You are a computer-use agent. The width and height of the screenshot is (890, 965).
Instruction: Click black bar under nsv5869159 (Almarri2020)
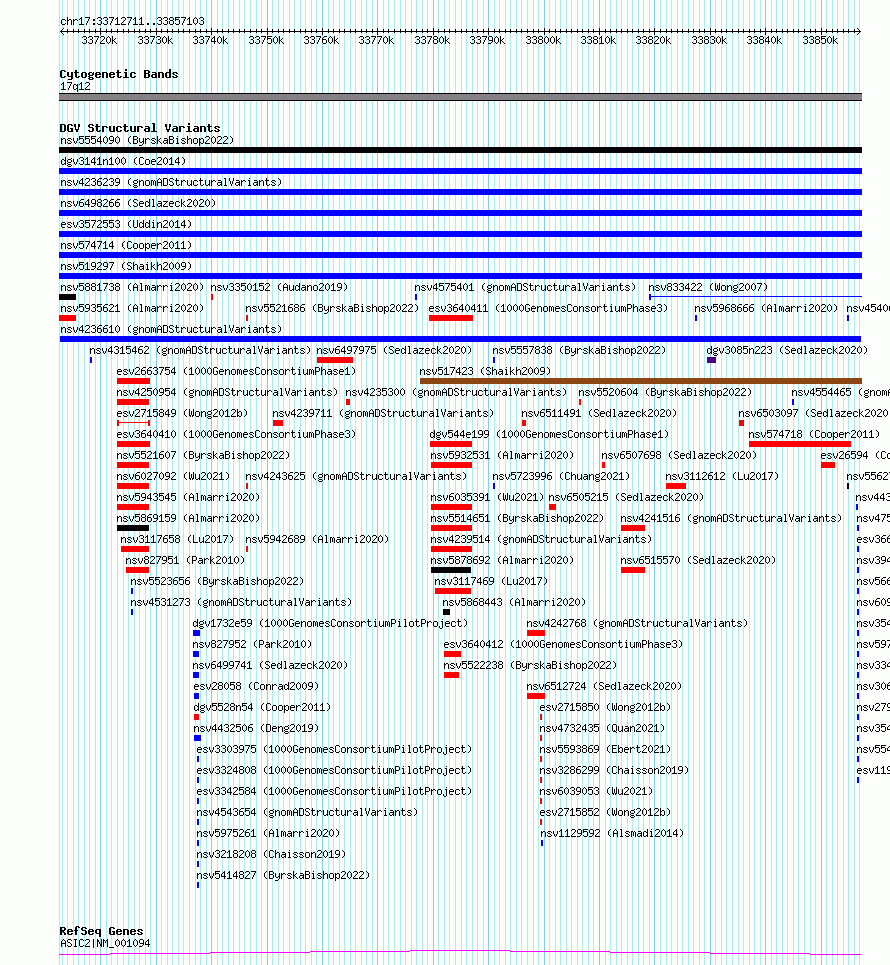133,528
